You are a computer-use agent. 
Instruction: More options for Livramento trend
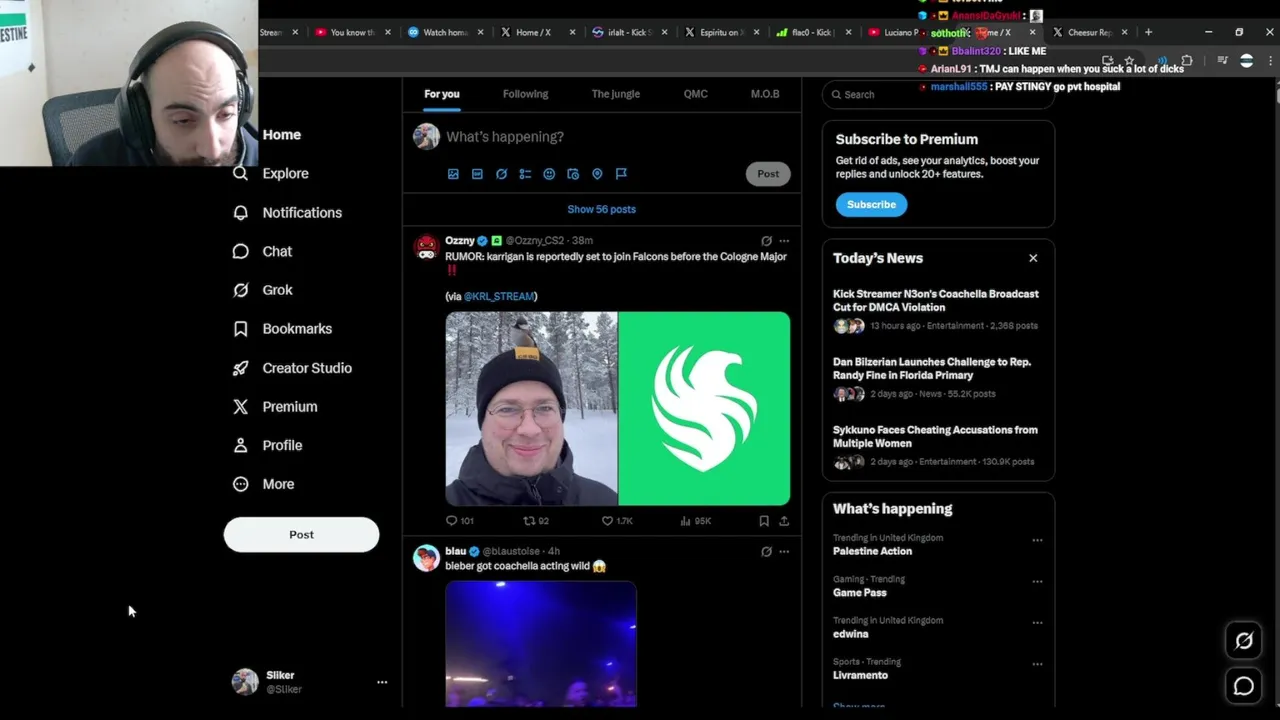1037,664
